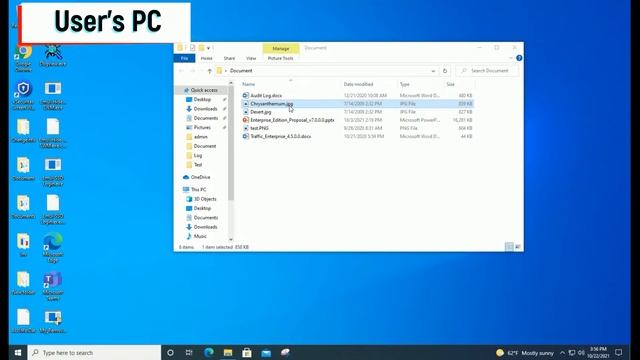Expand the address bar history dropdown
This screenshot has width=640, height=360.
point(433,71)
